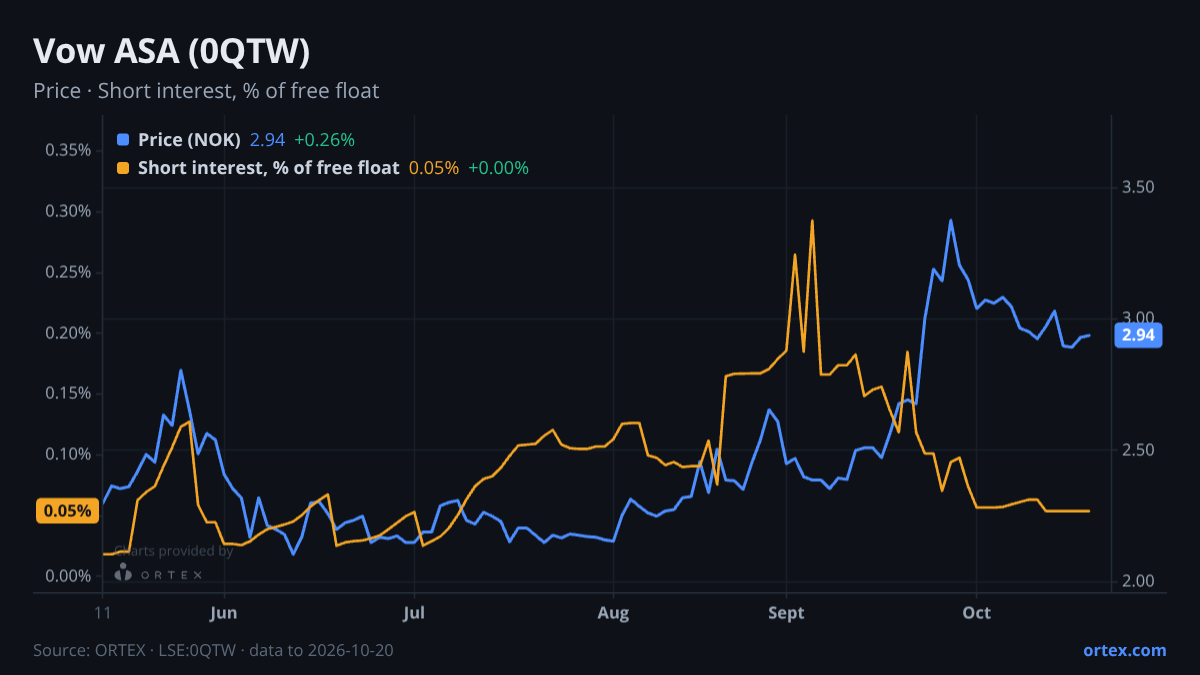The image size is (1200, 675).
Task: Click the 0.20% left axis label
Action: coord(68,333)
